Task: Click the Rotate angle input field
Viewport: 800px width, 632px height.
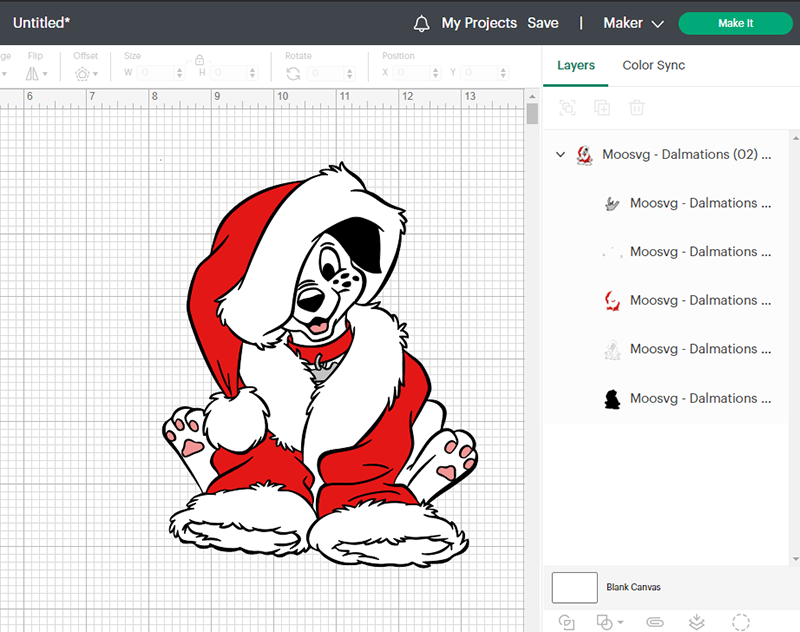Action: (326, 73)
